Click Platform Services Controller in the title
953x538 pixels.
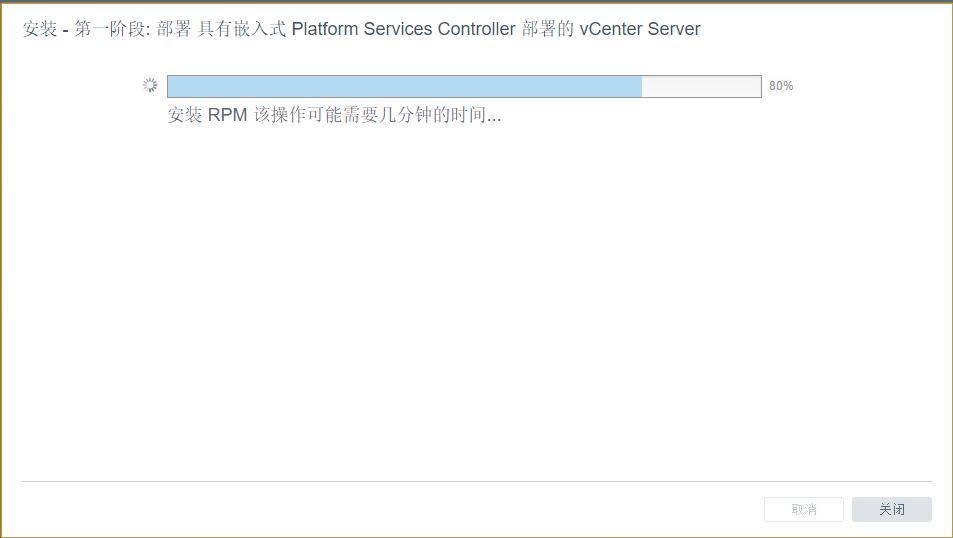click(x=404, y=29)
